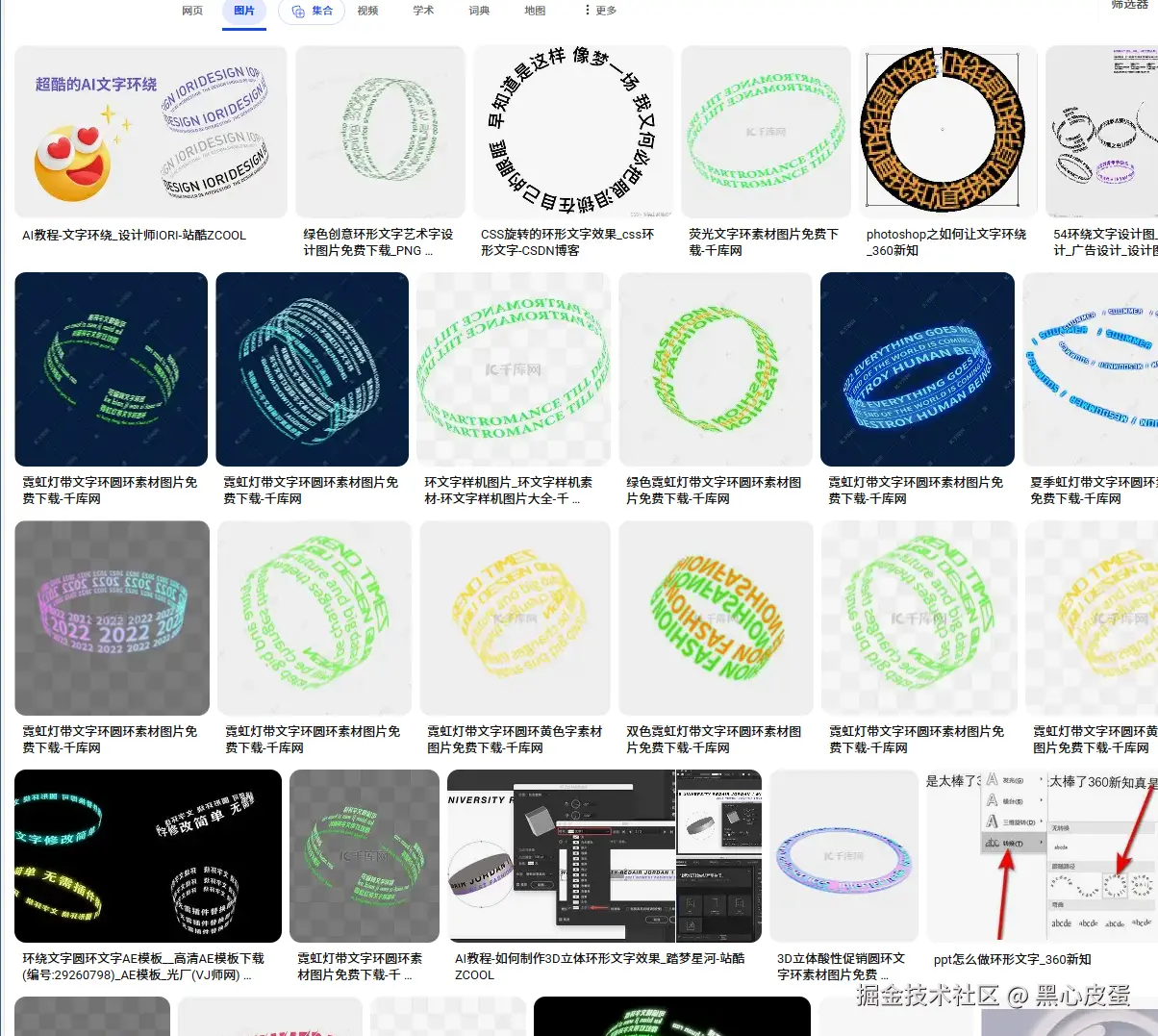Viewport: 1158px width, 1036px height.
Task: Open the 超酷的AI文字环绕 emoji thumbnail
Action: click(151, 132)
